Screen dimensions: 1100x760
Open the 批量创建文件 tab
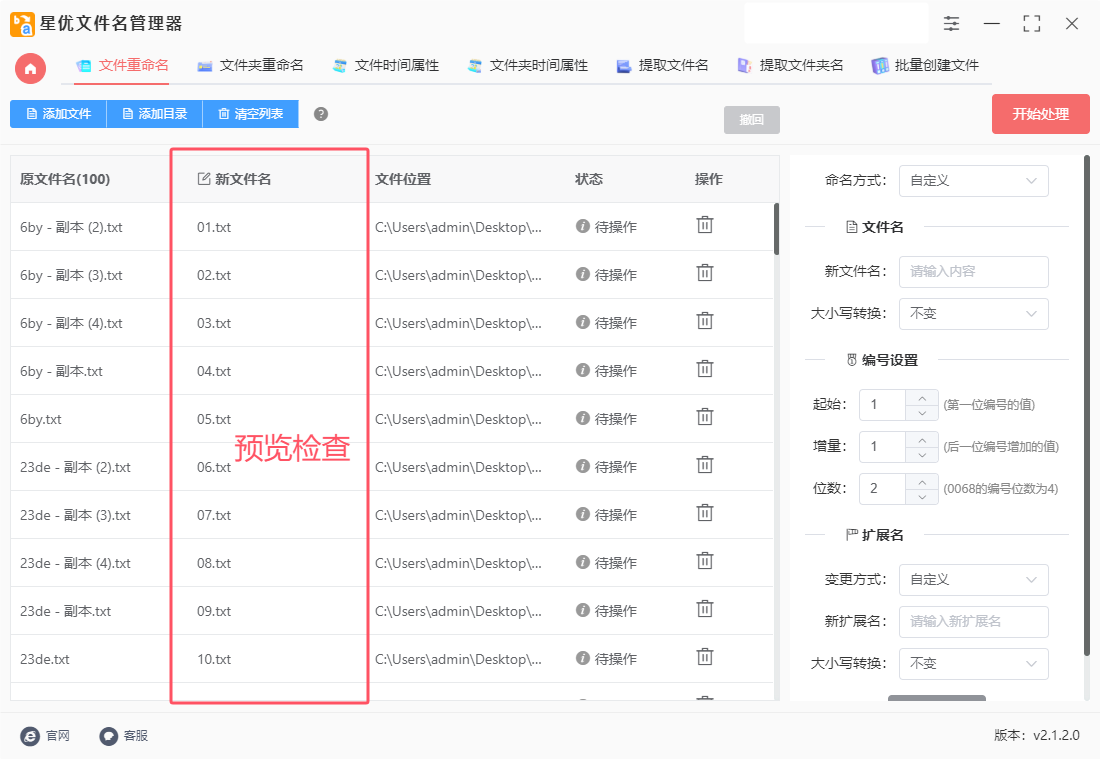(x=925, y=66)
